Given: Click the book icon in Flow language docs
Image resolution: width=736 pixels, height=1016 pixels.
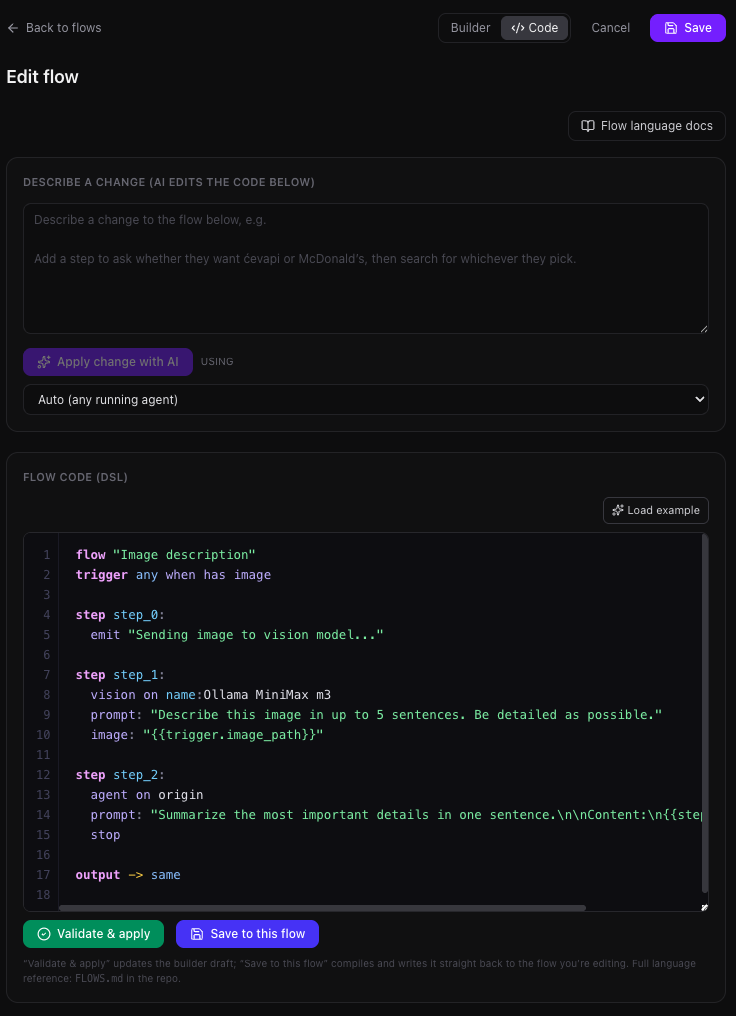Looking at the screenshot, I should 588,126.
